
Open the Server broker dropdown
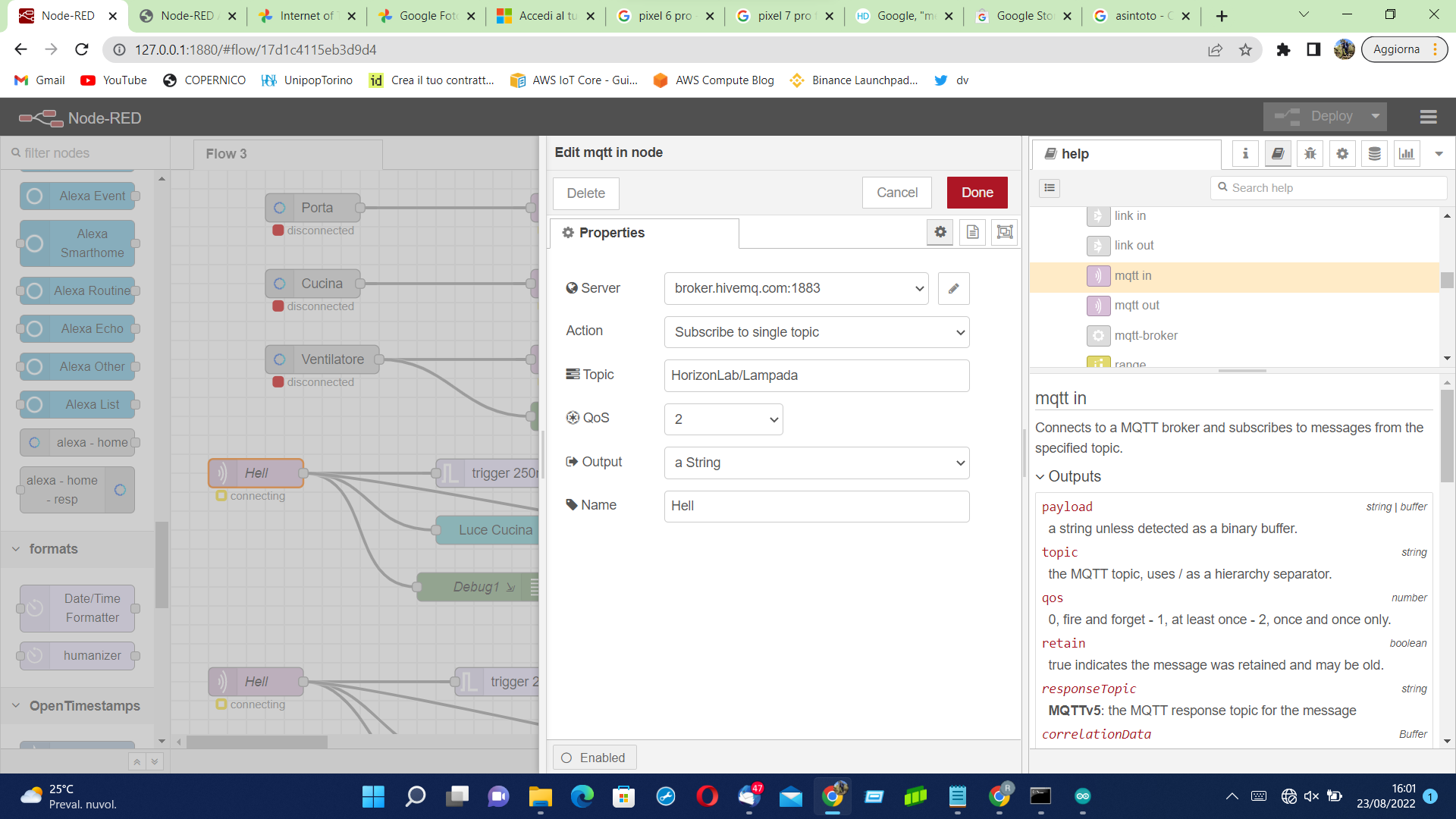(795, 288)
